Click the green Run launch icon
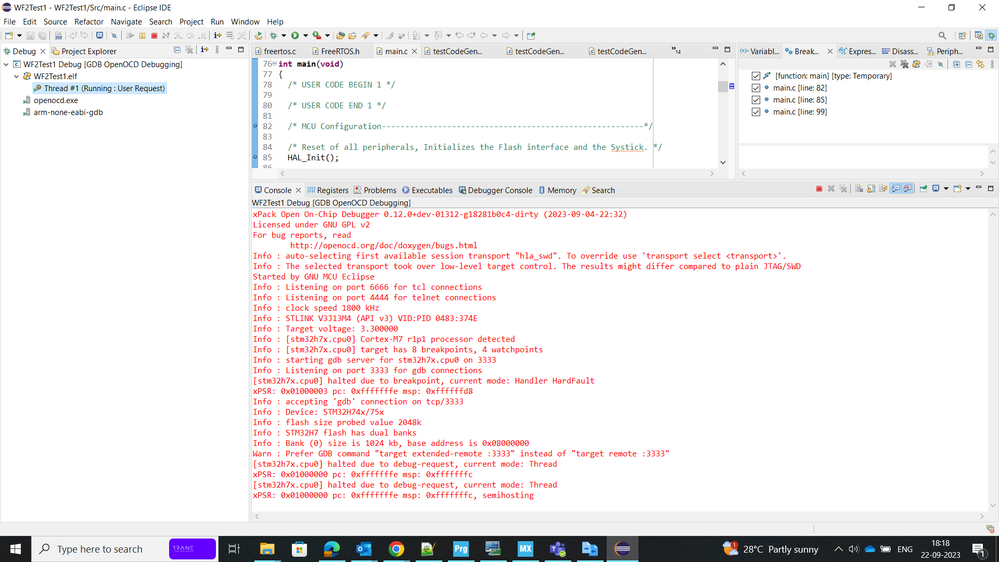This screenshot has width=999, height=562. pos(294,36)
